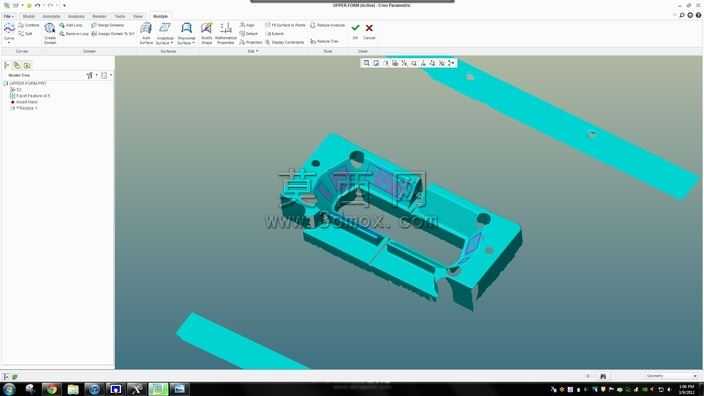The image size is (704, 396).
Task: Click the Model Tree tab icon
Action: tap(7, 66)
